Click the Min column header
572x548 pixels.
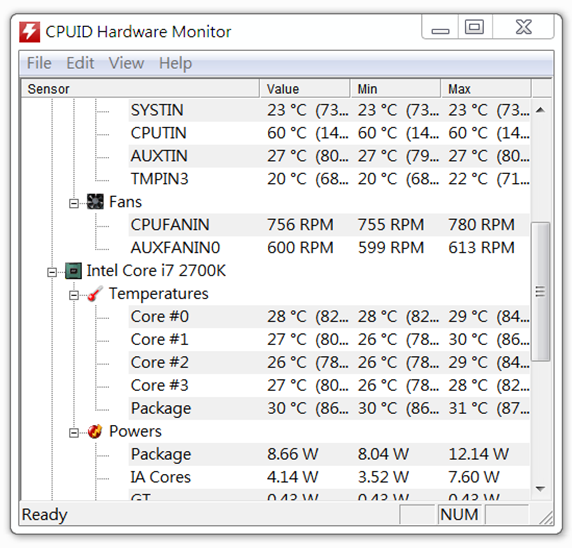coord(395,89)
